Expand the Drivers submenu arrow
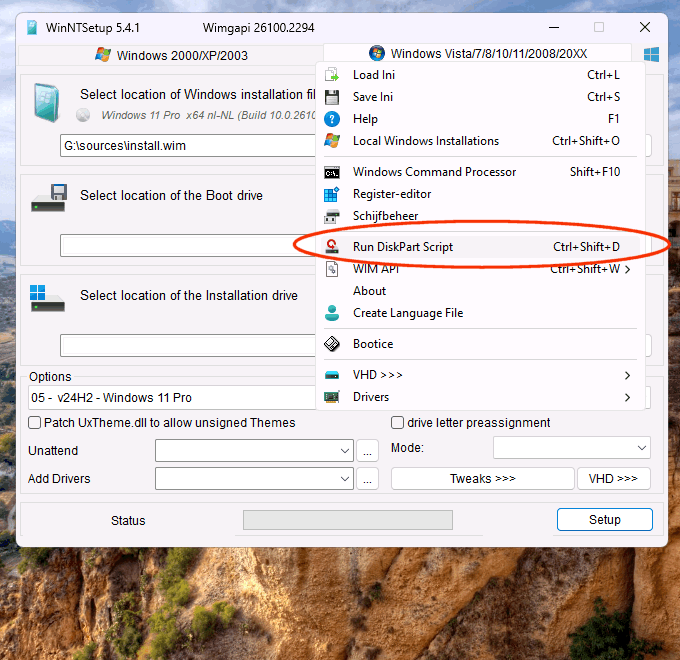Image resolution: width=680 pixels, height=660 pixels. (628, 397)
